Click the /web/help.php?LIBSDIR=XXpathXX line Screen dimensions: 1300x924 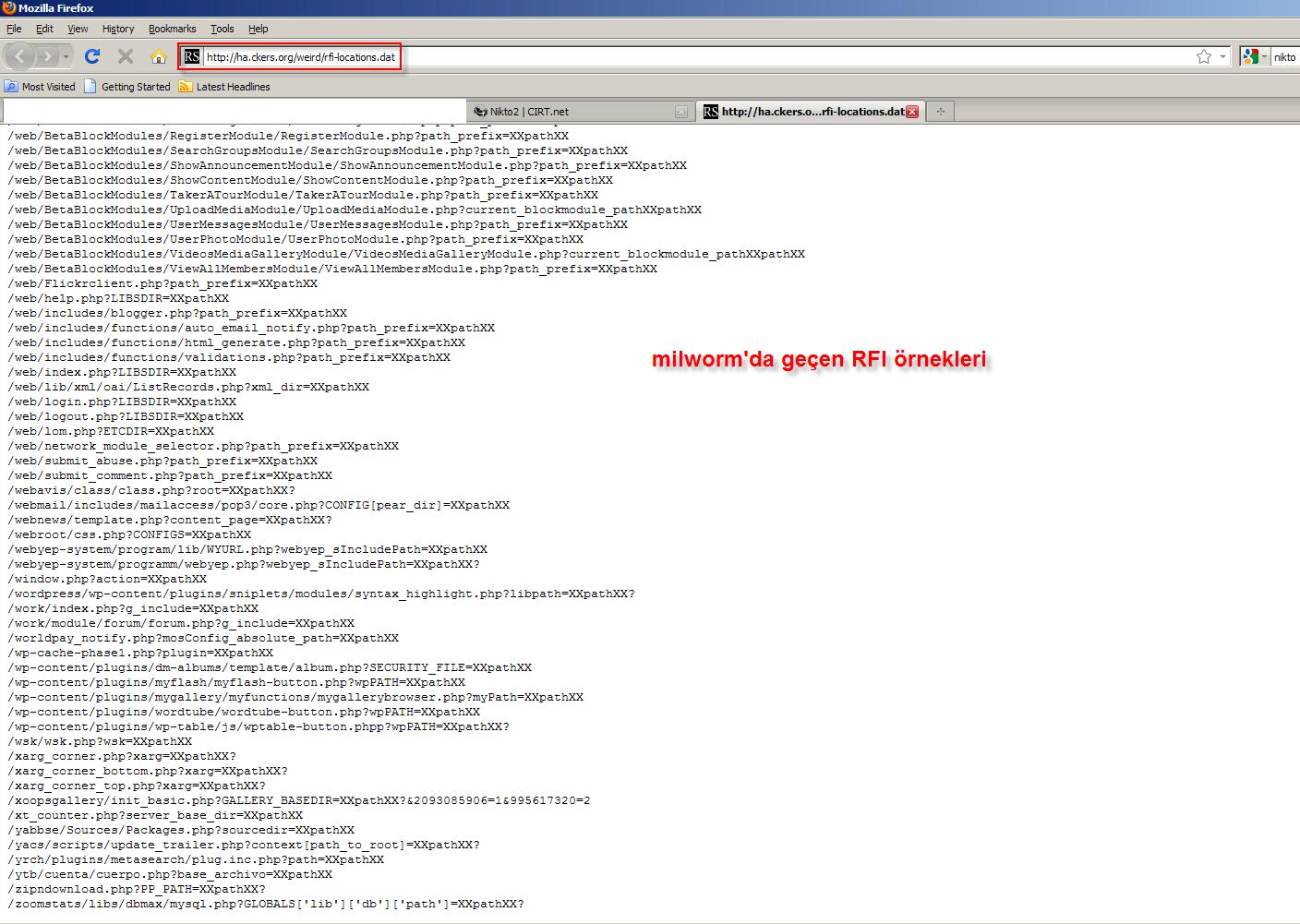[x=118, y=298]
